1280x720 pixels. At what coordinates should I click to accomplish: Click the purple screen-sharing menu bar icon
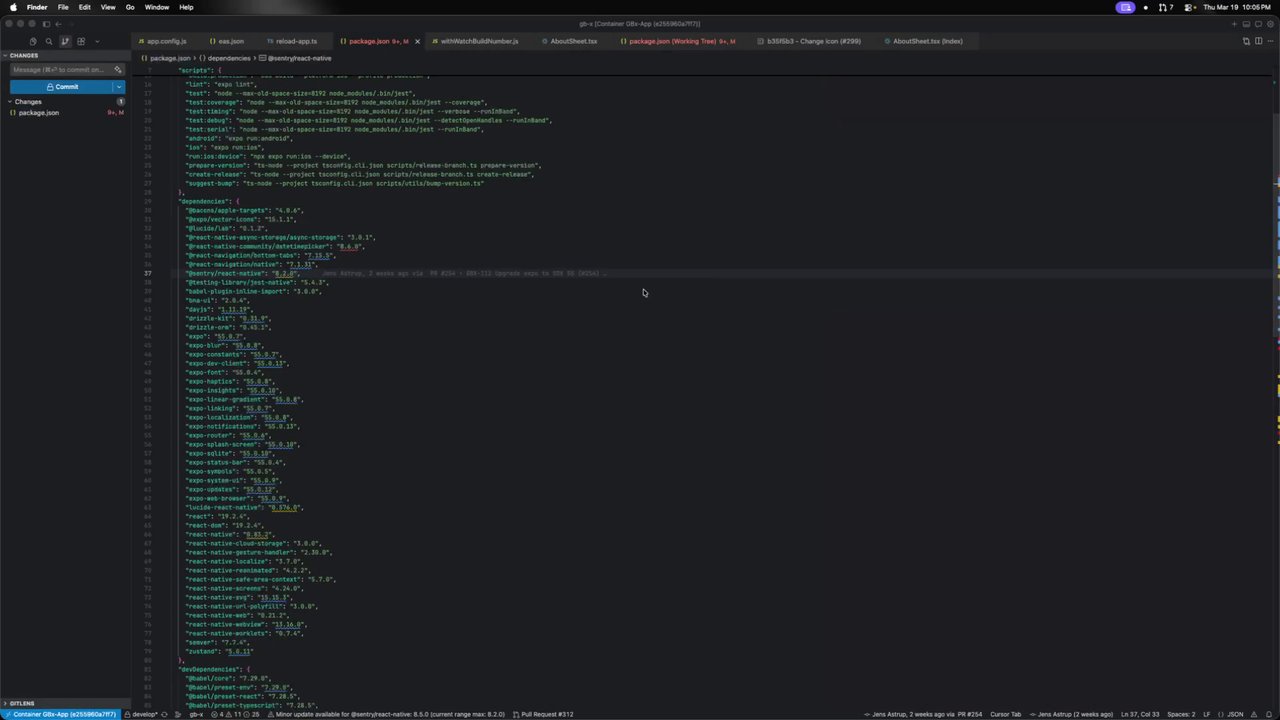pyautogui.click(x=1126, y=7)
